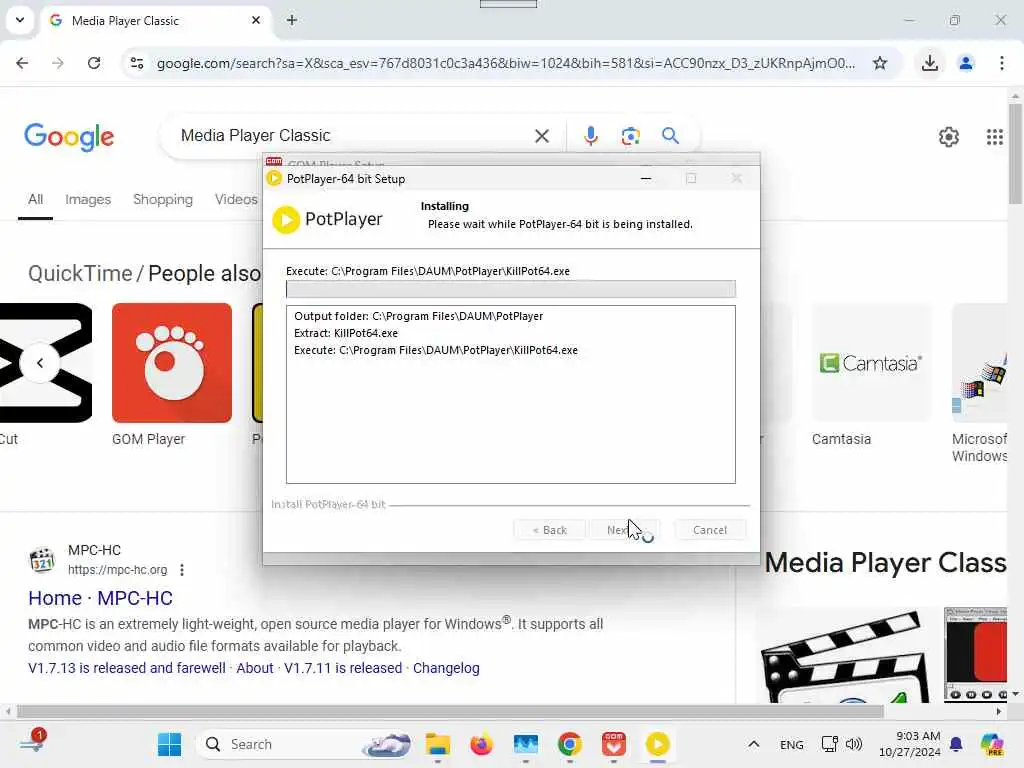Screen dimensions: 1024x768
Task: Bookmark this page with the star icon
Action: coord(880,63)
